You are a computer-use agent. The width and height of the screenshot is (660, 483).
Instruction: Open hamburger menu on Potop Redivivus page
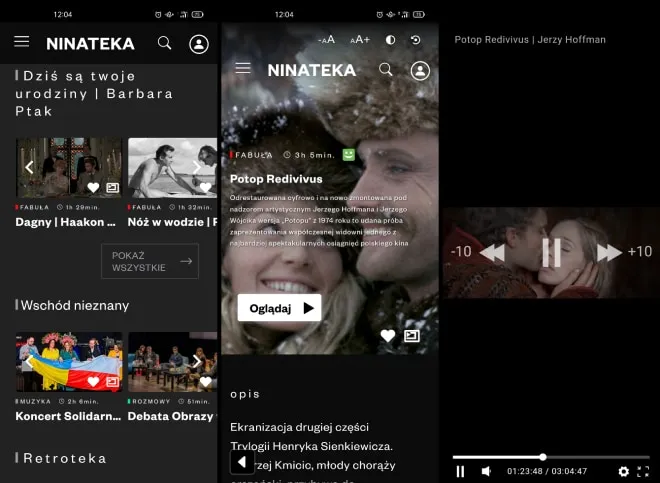[243, 68]
